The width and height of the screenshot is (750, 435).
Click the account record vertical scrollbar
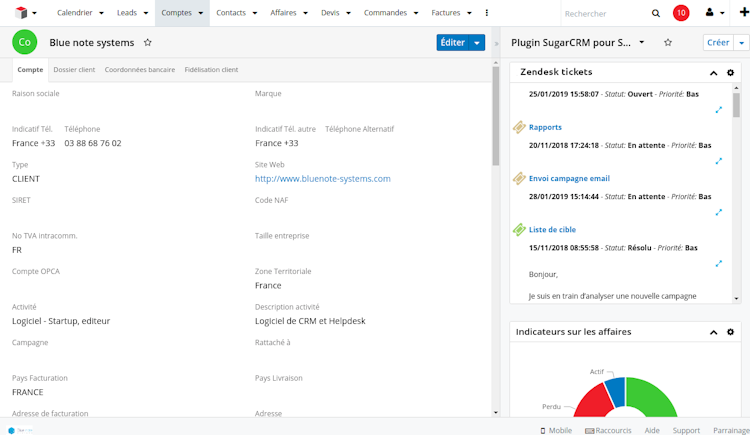click(x=496, y=115)
